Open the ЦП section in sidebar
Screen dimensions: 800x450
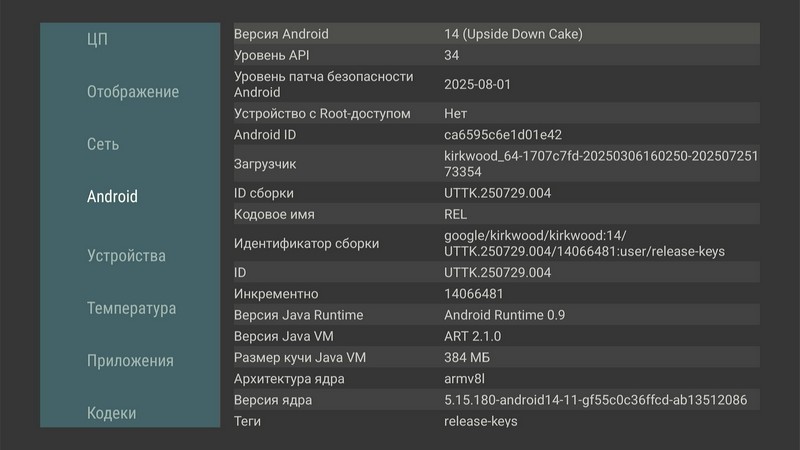tap(97, 39)
